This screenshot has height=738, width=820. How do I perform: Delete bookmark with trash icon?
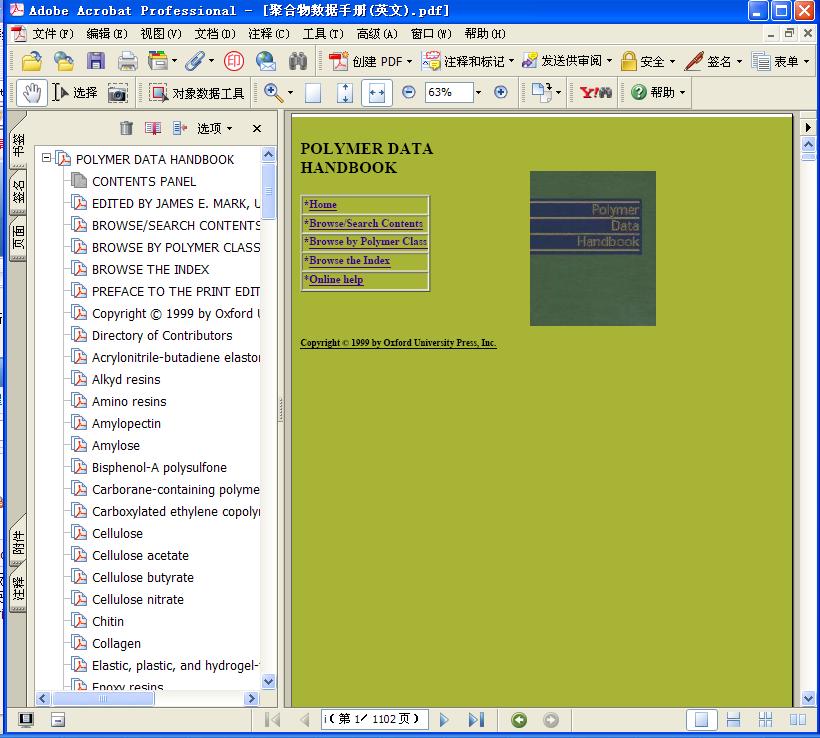pos(126,128)
